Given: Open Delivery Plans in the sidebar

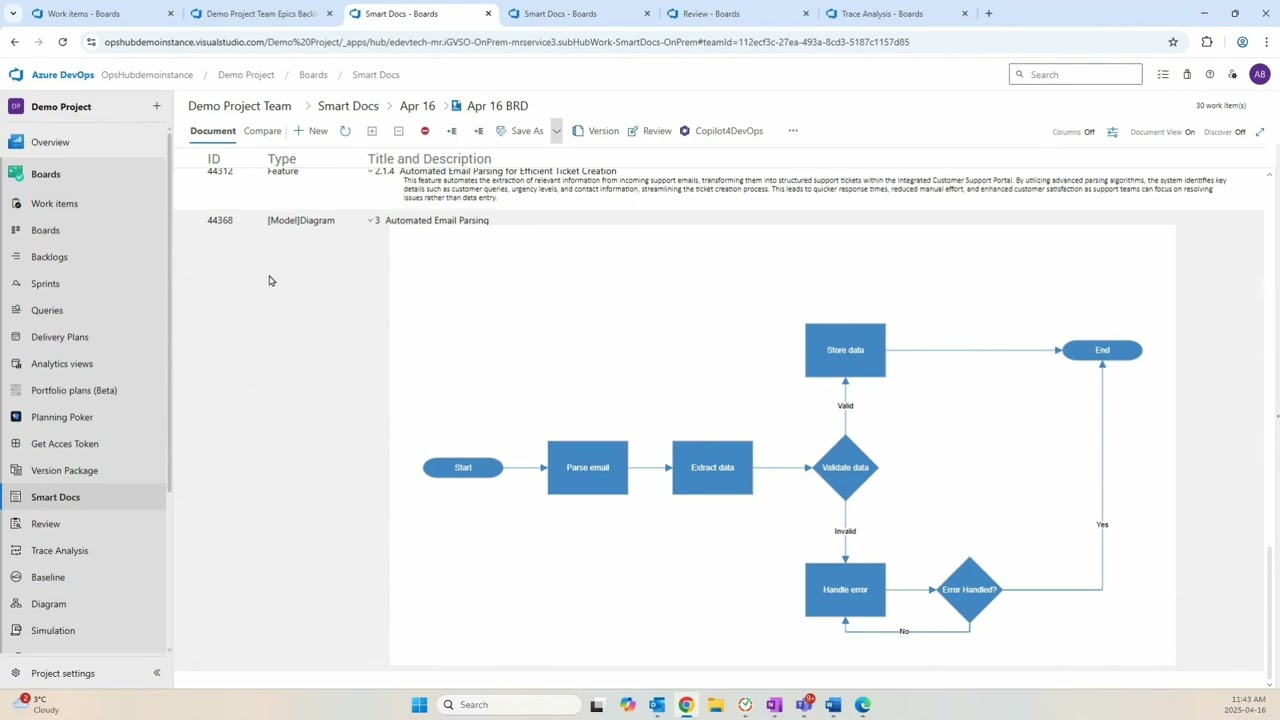Looking at the screenshot, I should [x=59, y=337].
